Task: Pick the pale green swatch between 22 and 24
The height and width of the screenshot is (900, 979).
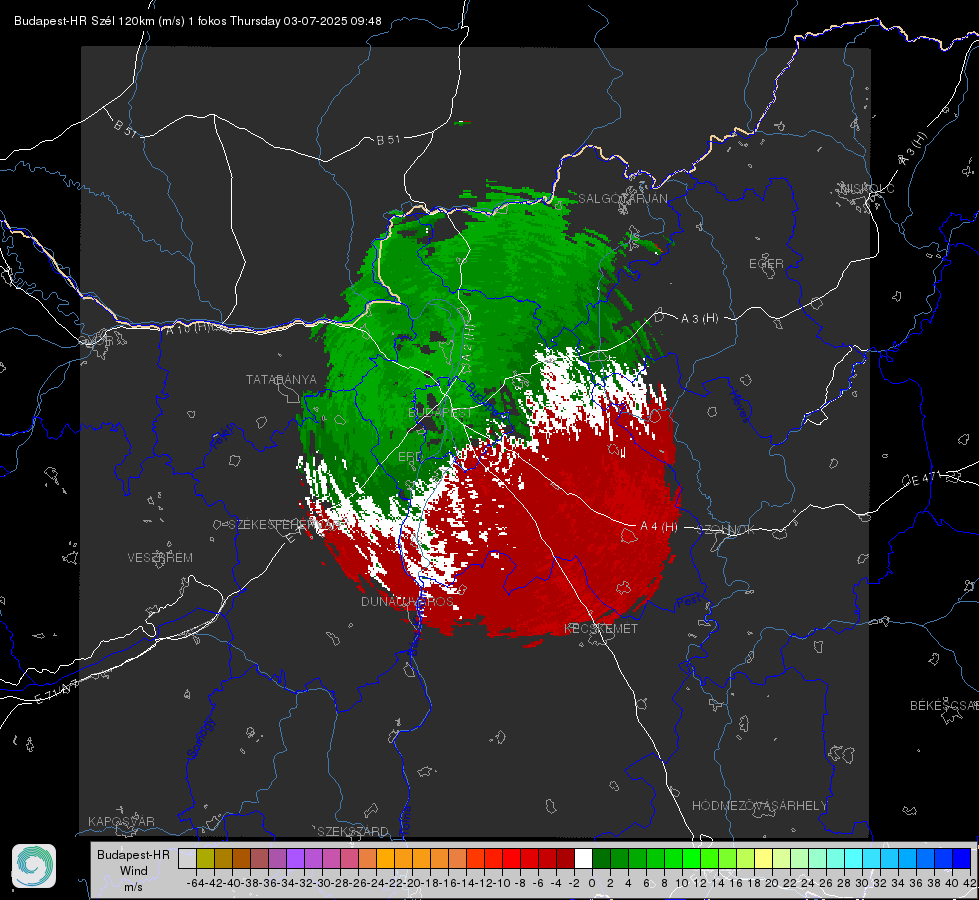Action: pyautogui.click(x=799, y=858)
